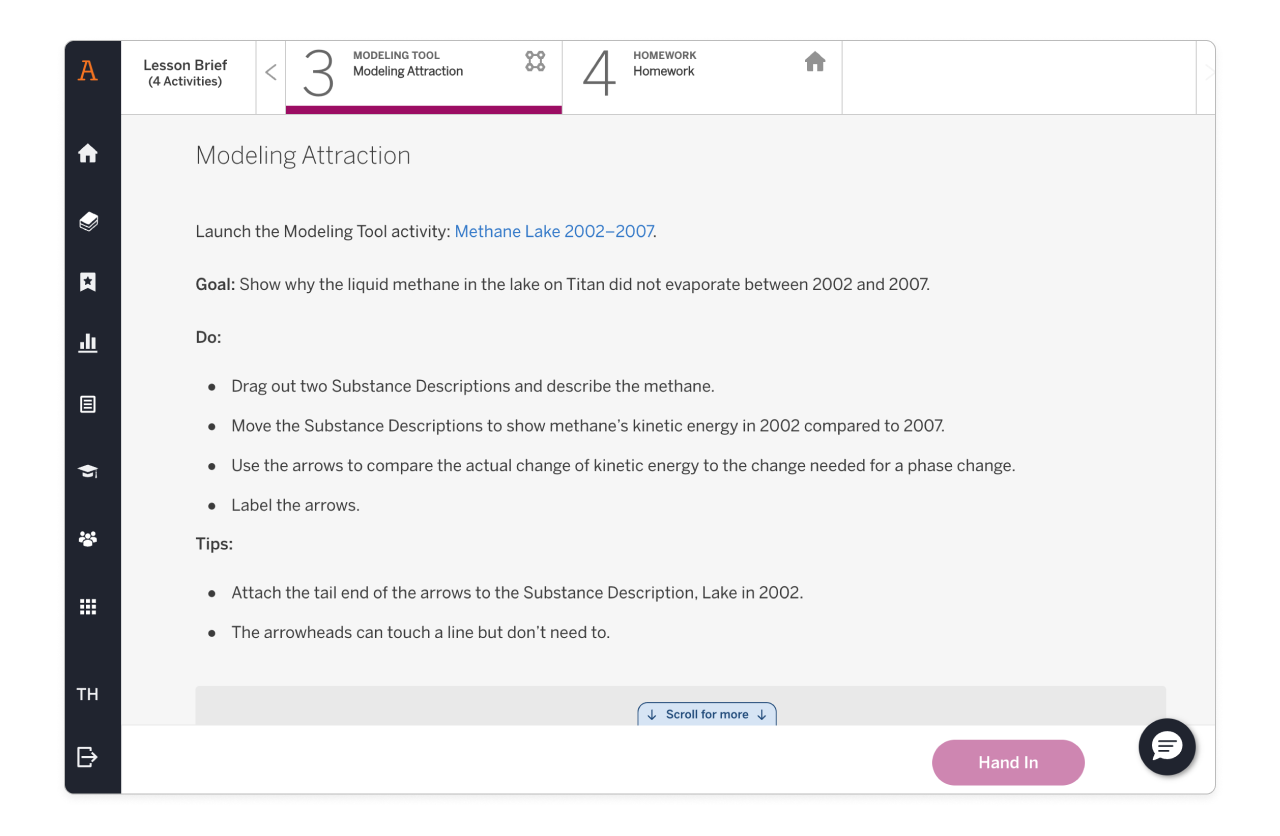Click the sign out icon
The height and width of the screenshot is (836, 1280).
88,757
